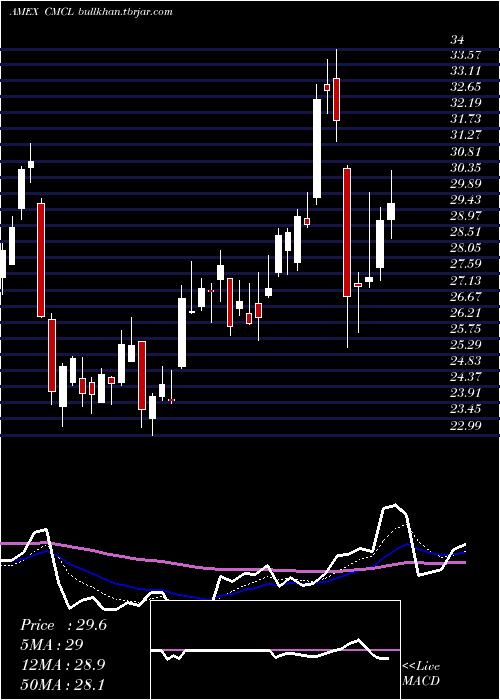Image resolution: width=500 pixels, height=700 pixels.
Task: Click the 23.91 price axis label
Action: [465, 393]
